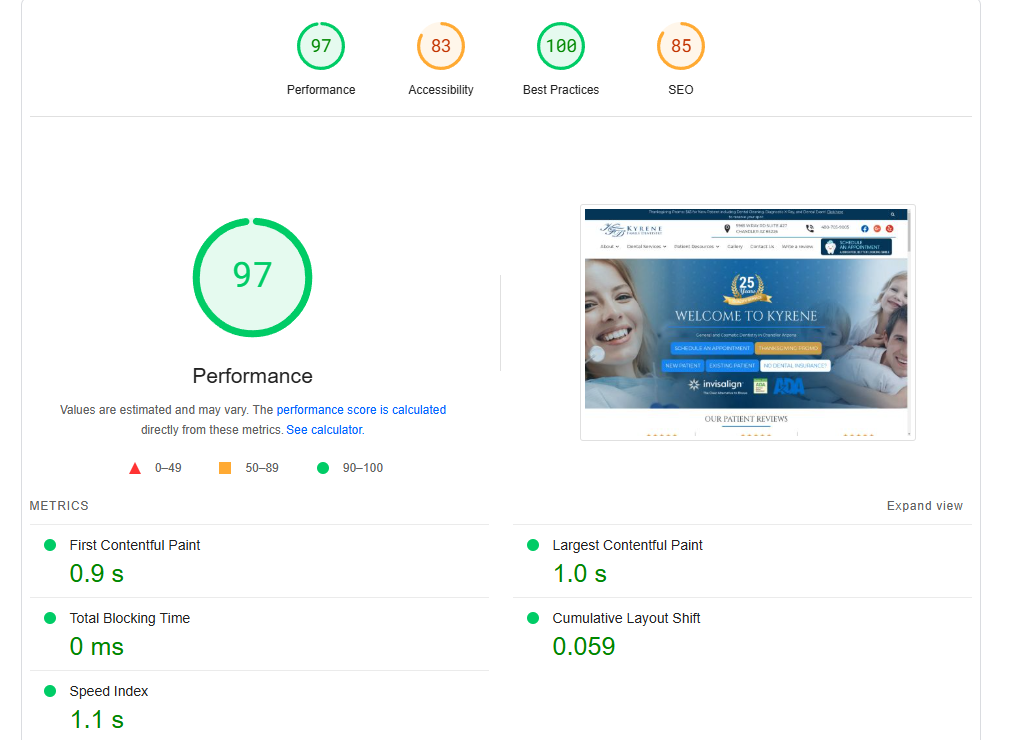
Task: Click the 1.0 s value
Action: (x=580, y=573)
